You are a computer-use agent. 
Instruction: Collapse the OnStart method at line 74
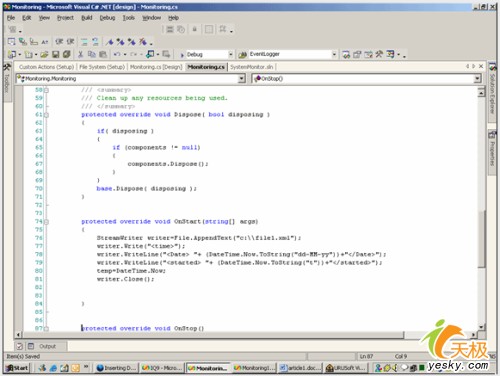[46, 222]
